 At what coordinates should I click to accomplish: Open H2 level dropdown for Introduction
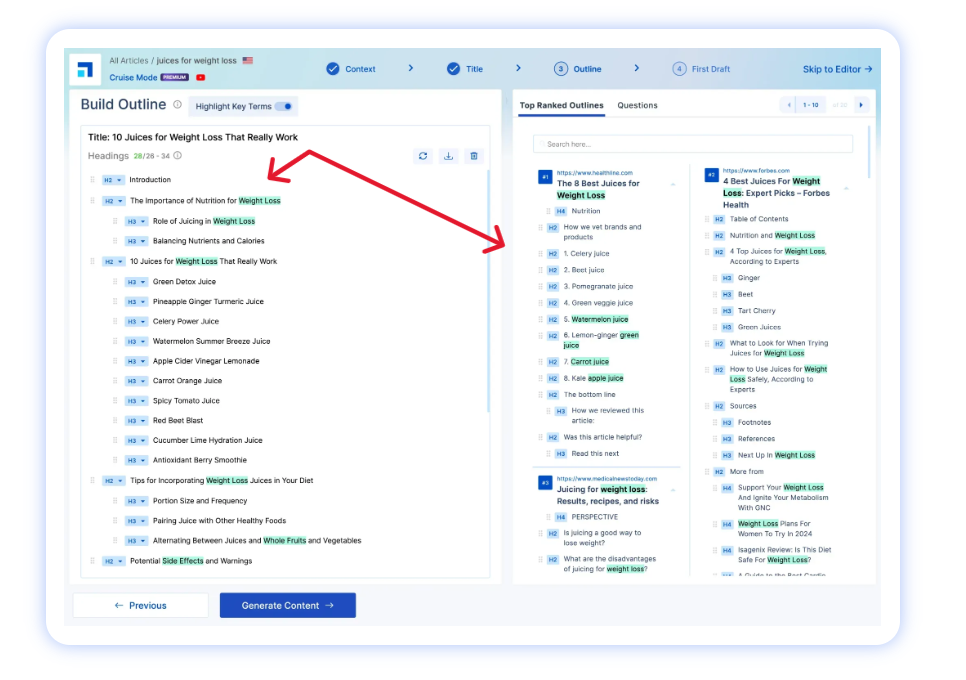click(113, 180)
